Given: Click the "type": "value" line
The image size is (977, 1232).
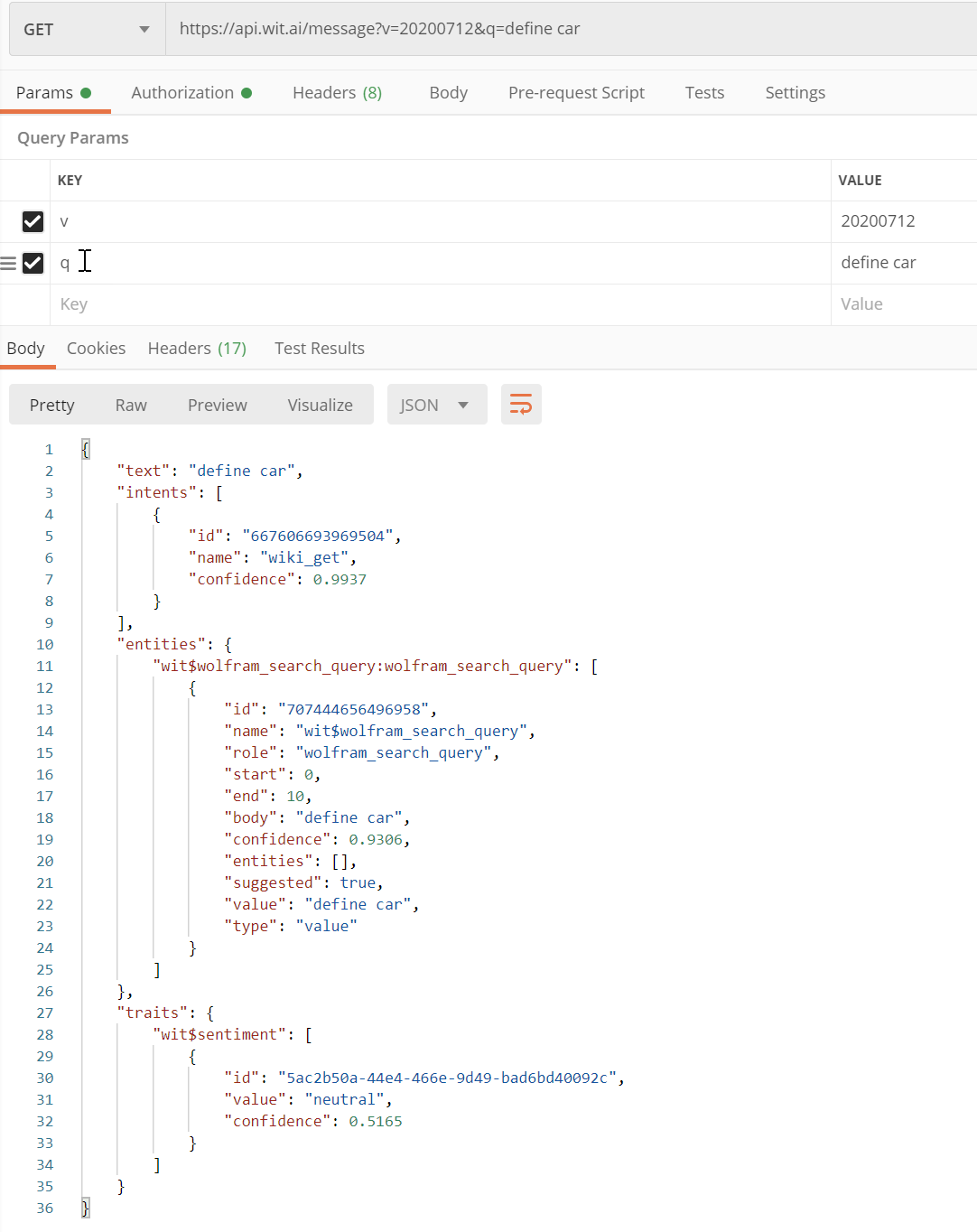Looking at the screenshot, I should pyautogui.click(x=291, y=926).
